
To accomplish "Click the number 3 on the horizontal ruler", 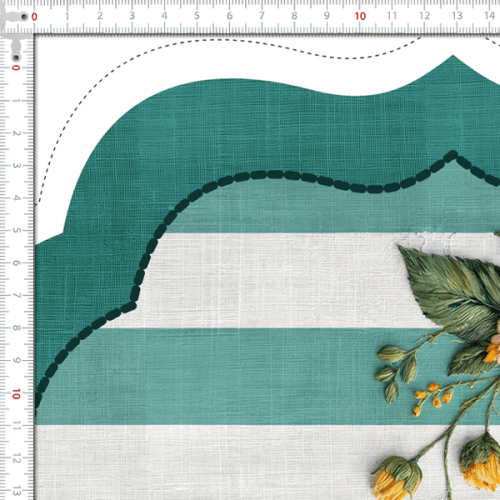I will click(x=132, y=16).
